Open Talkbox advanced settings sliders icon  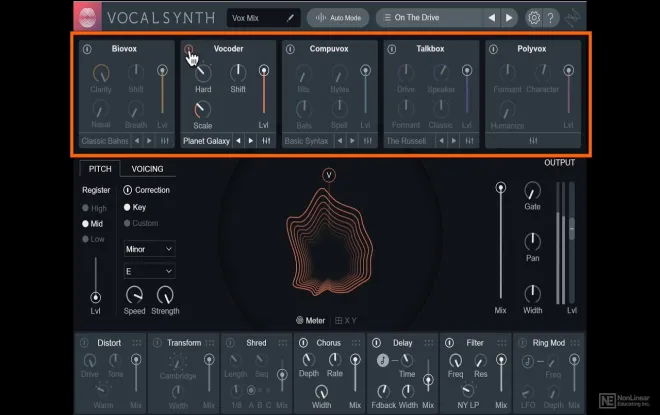pos(469,141)
